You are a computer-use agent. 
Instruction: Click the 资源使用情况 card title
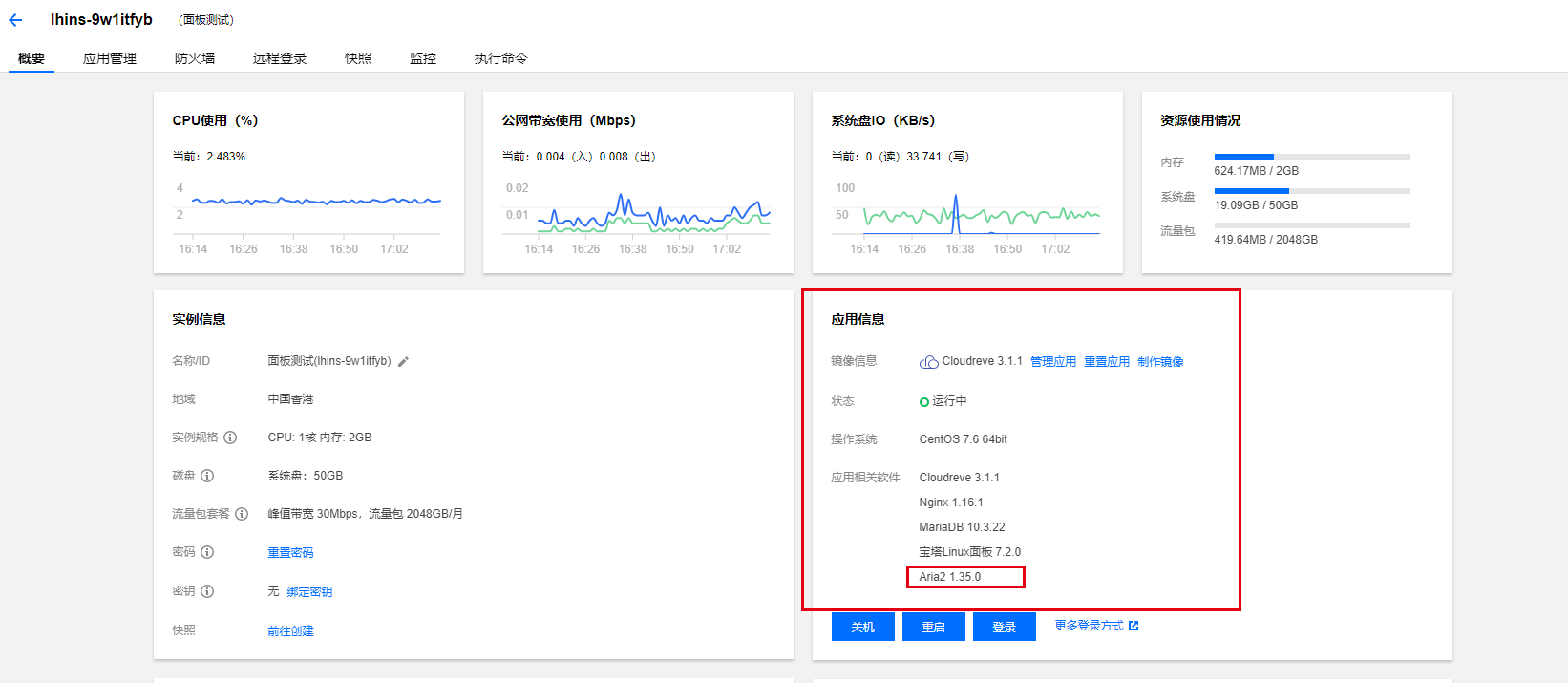click(x=1200, y=120)
